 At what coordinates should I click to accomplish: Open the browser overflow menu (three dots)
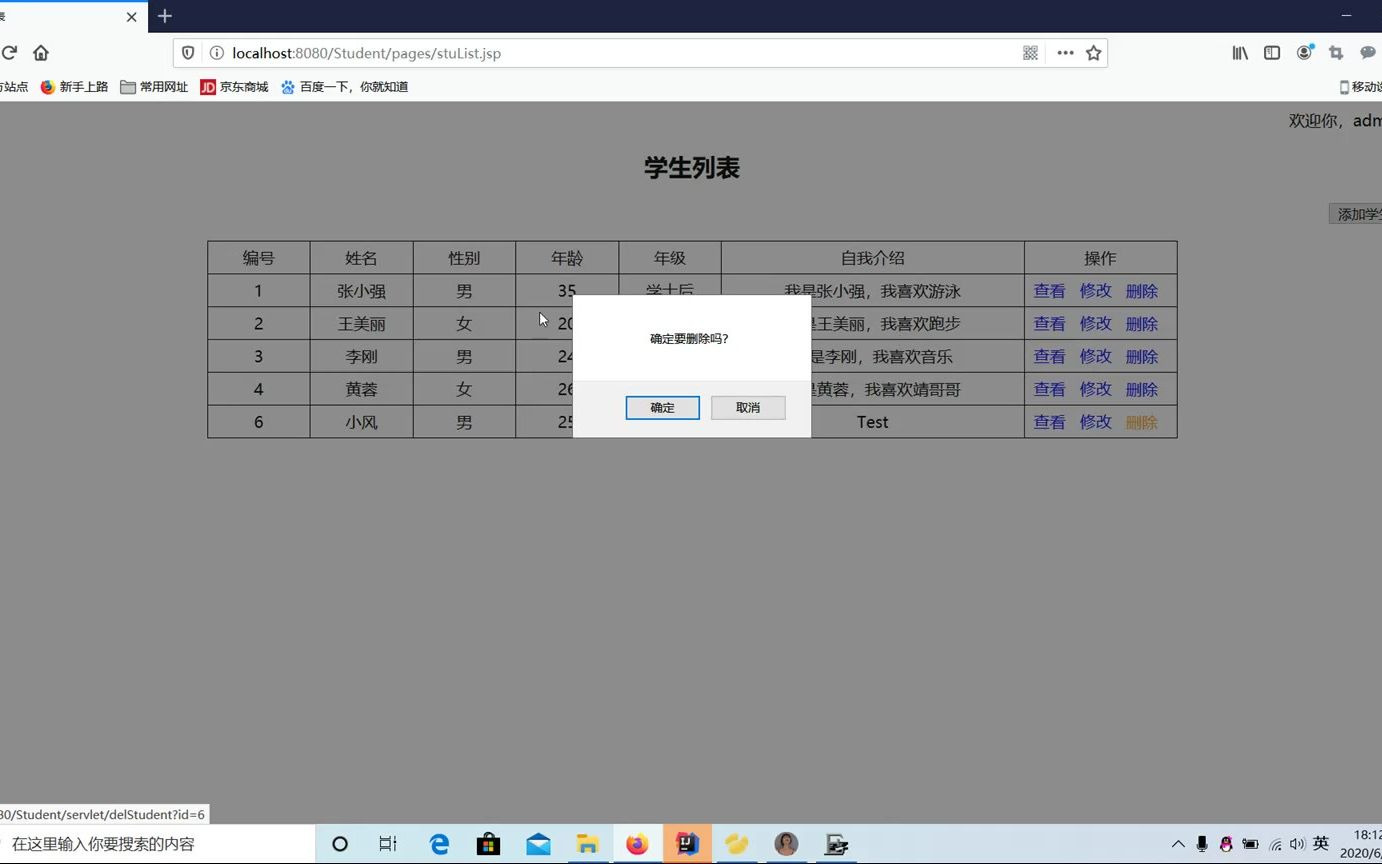1064,53
